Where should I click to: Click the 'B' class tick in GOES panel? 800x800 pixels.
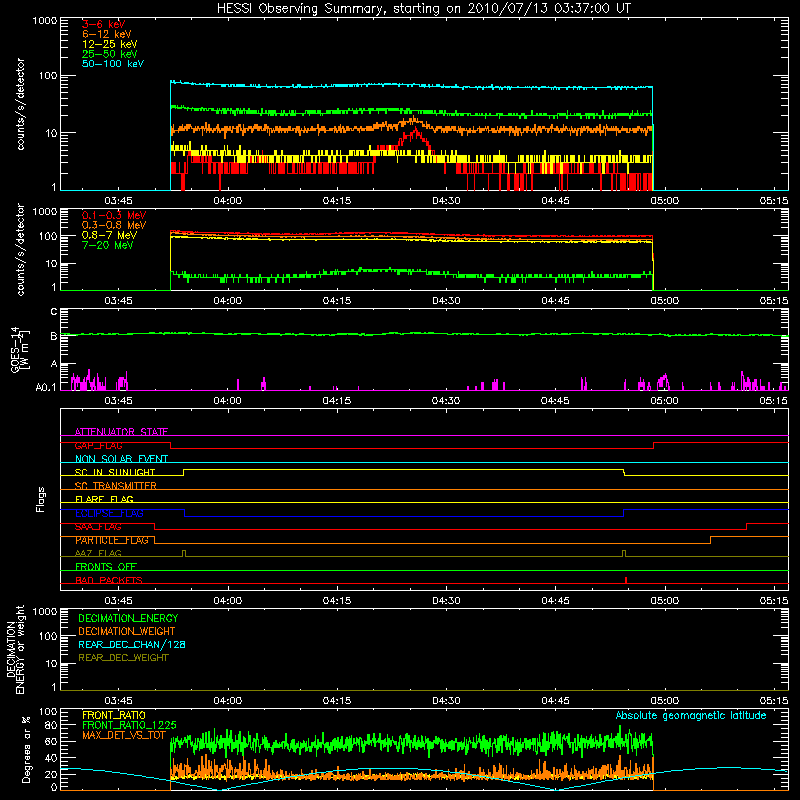54,336
